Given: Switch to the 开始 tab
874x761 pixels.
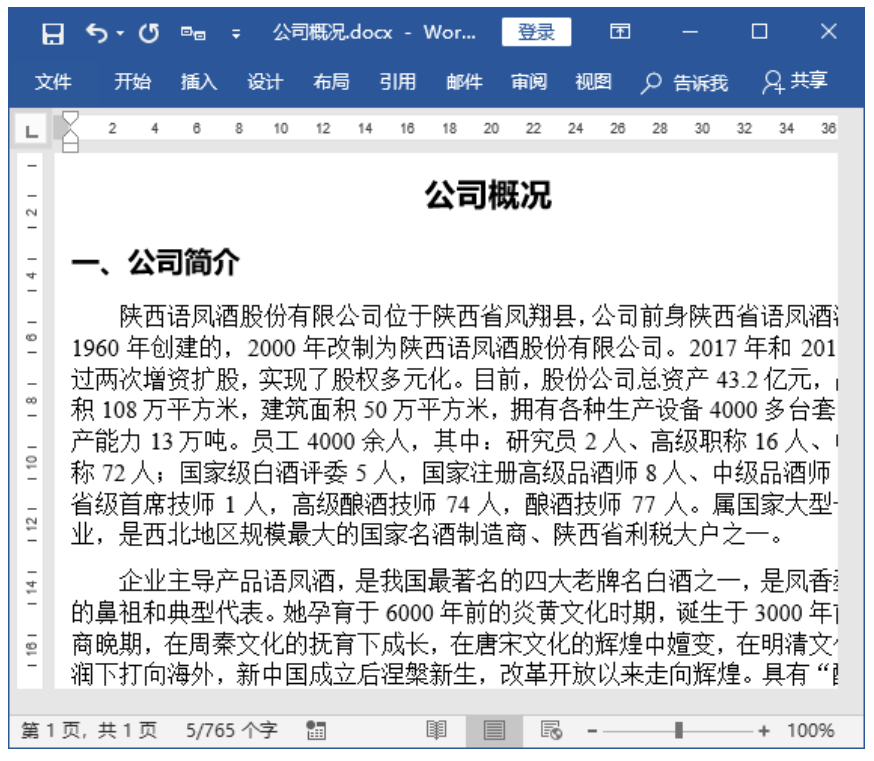Looking at the screenshot, I should [133, 82].
